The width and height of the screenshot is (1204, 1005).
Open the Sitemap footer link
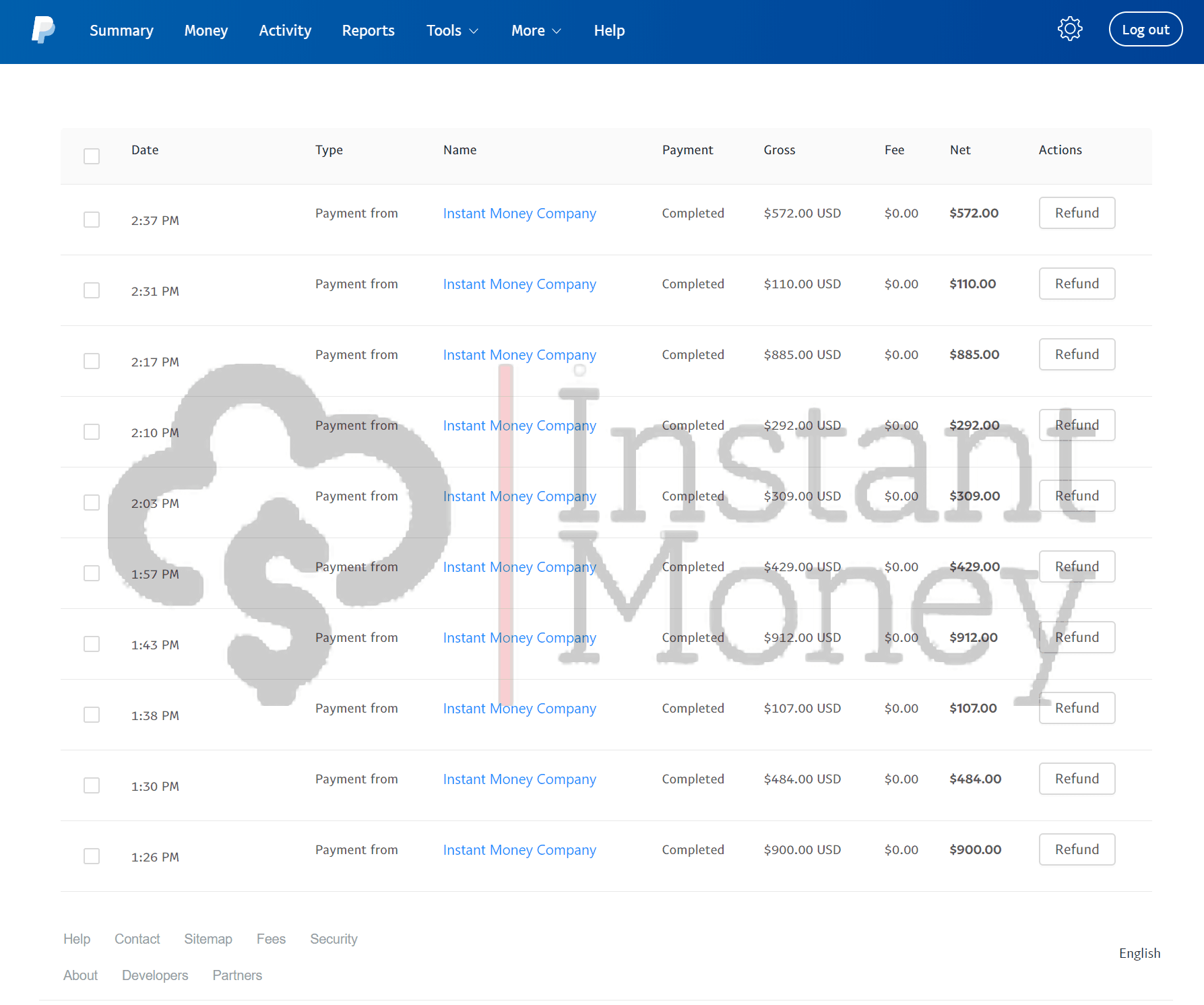(208, 939)
